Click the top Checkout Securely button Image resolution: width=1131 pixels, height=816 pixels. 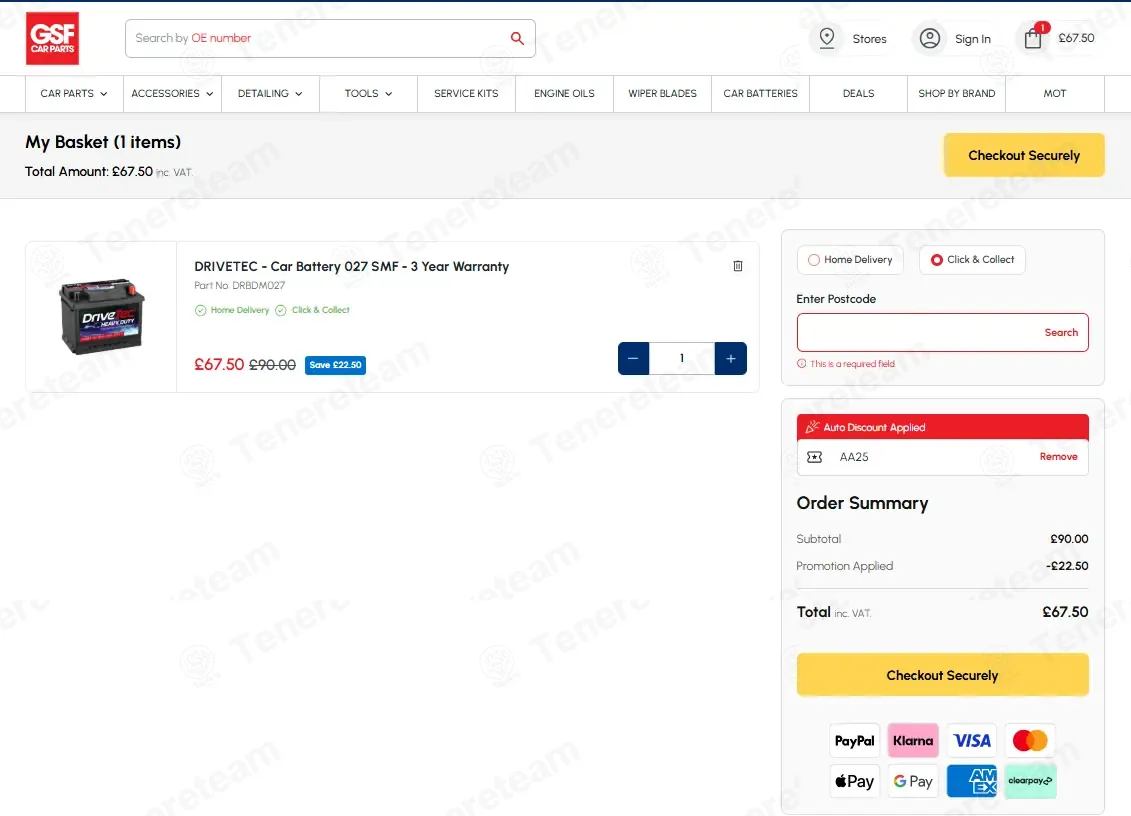(1024, 155)
